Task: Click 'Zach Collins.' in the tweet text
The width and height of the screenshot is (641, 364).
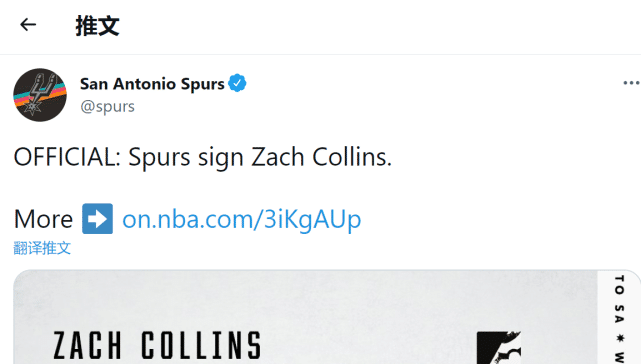Action: (x=321, y=157)
